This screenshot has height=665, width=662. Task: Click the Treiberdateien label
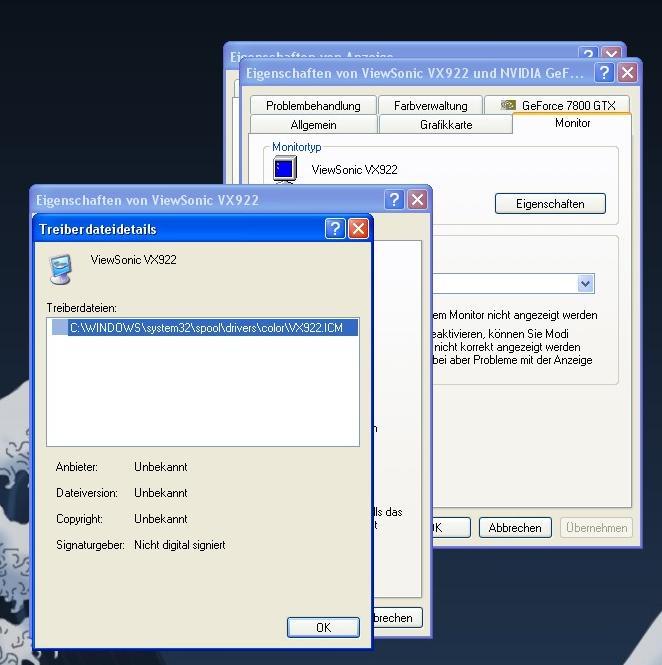[x=81, y=308]
